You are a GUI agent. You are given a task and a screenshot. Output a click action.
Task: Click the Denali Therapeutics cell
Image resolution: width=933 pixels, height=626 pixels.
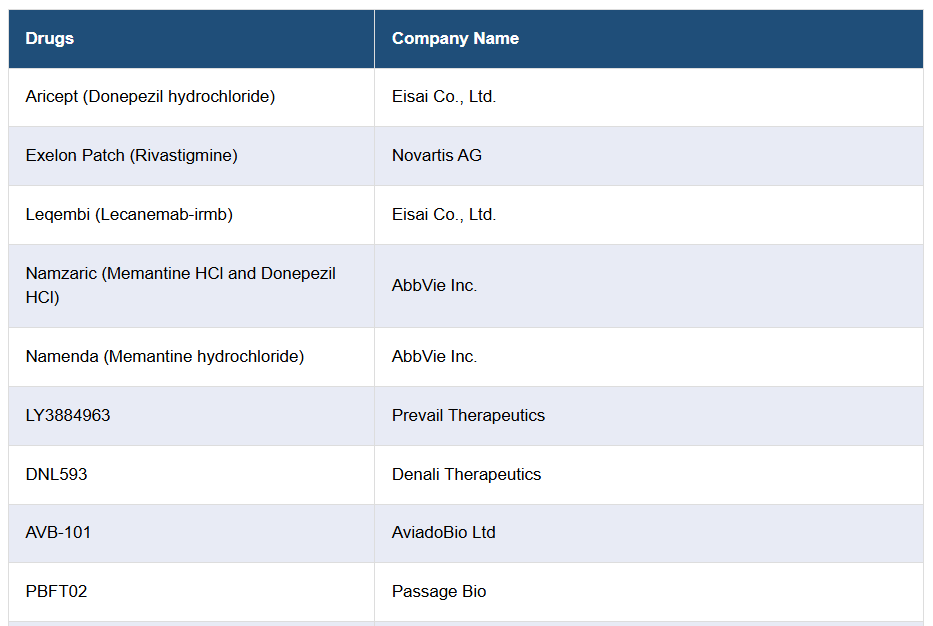coord(466,475)
